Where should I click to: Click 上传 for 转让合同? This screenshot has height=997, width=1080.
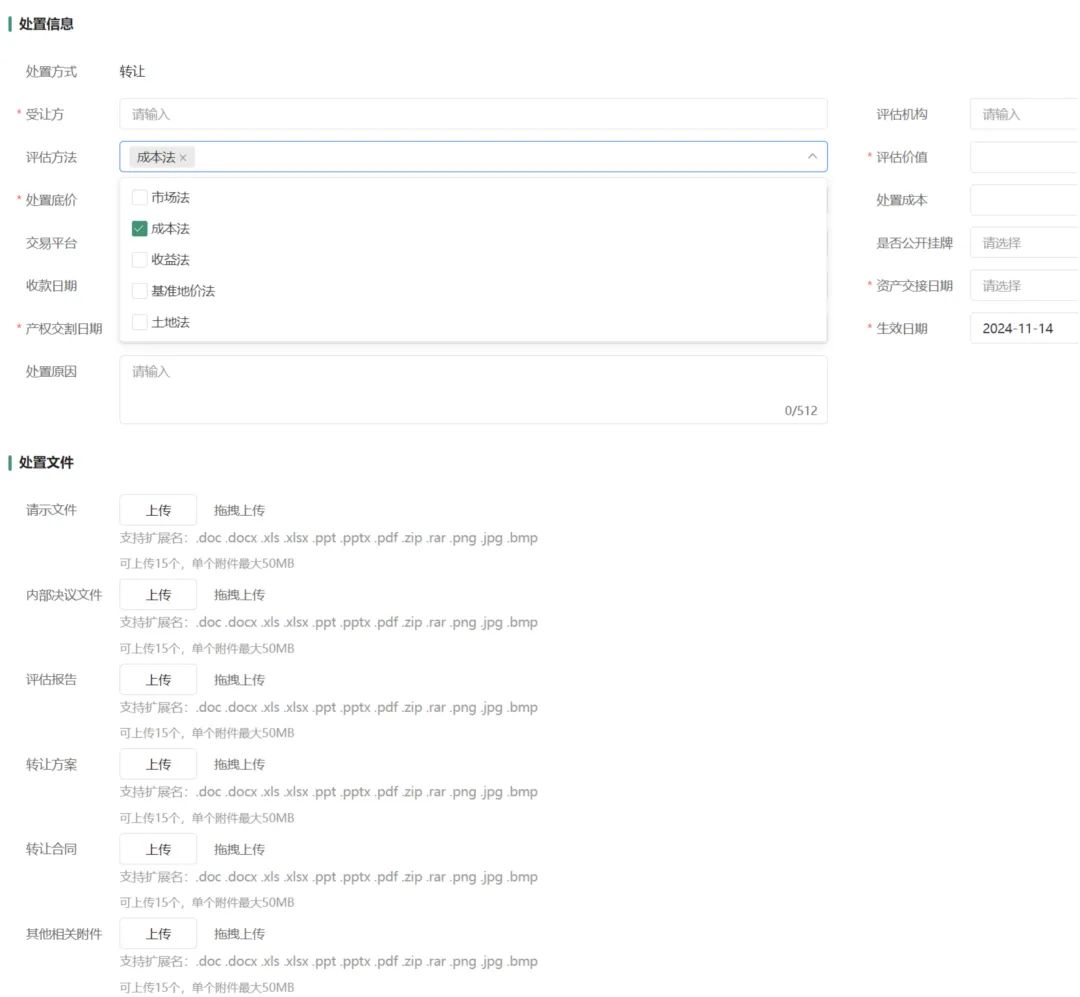pyautogui.click(x=158, y=849)
